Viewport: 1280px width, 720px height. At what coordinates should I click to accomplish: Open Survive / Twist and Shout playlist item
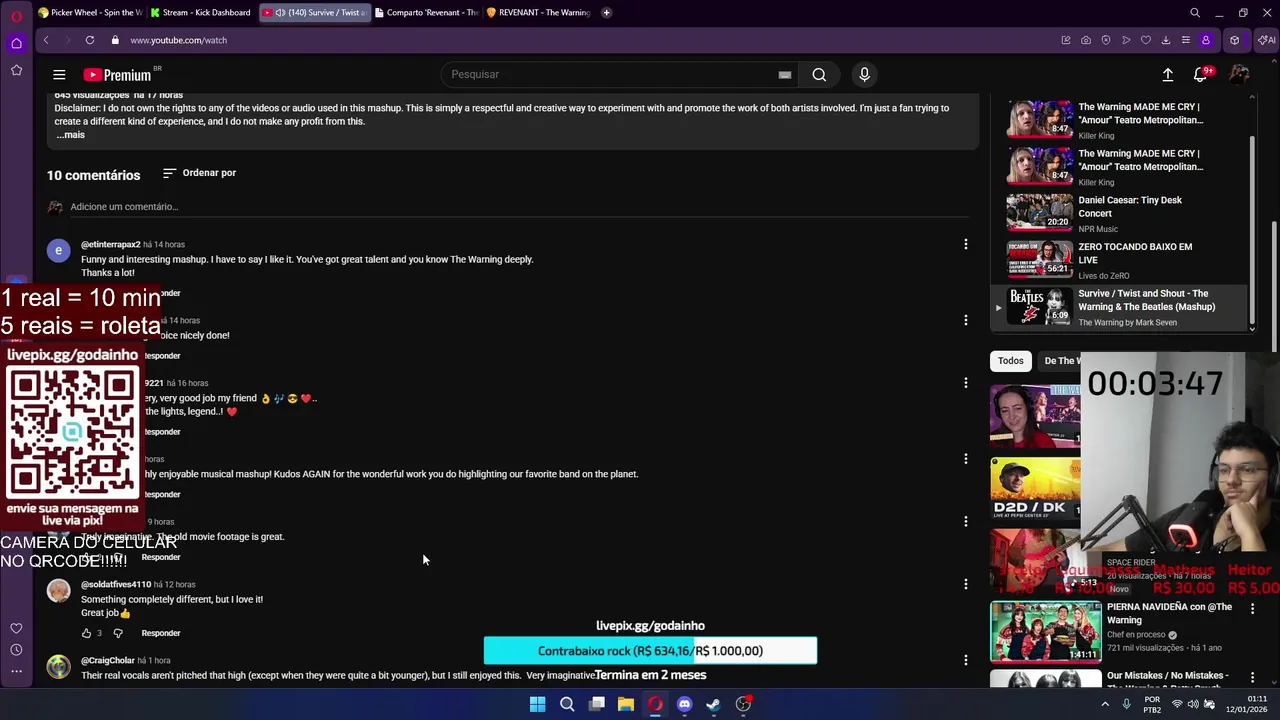[1118, 307]
